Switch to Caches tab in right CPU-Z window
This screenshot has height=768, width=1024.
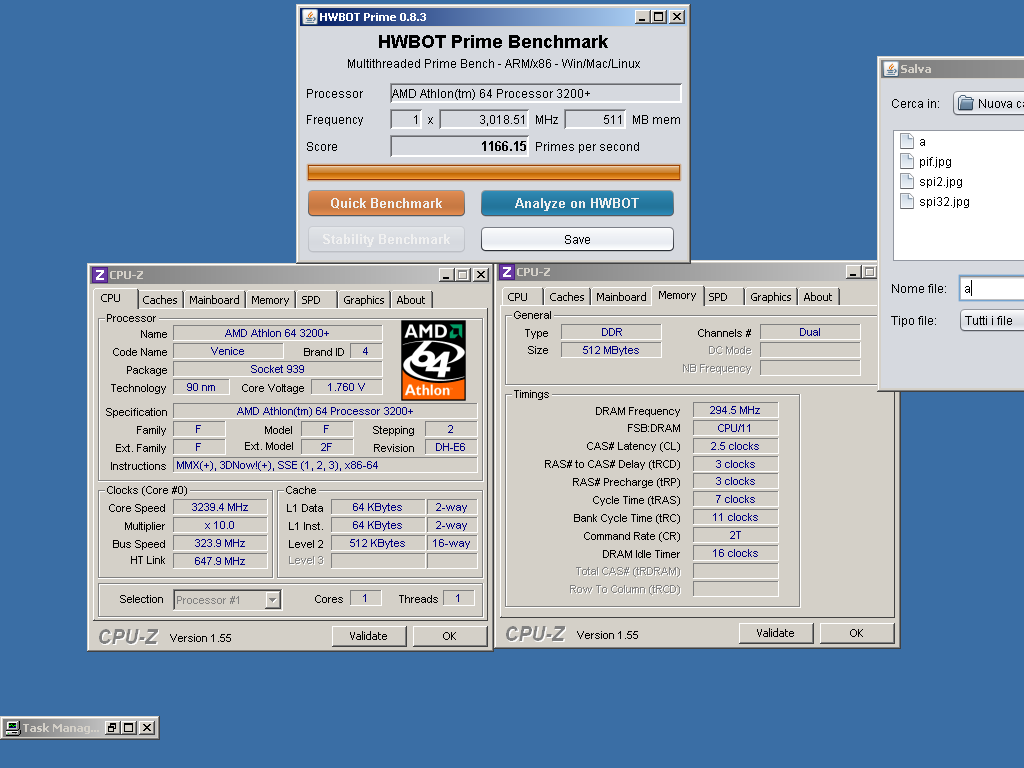[x=567, y=297]
